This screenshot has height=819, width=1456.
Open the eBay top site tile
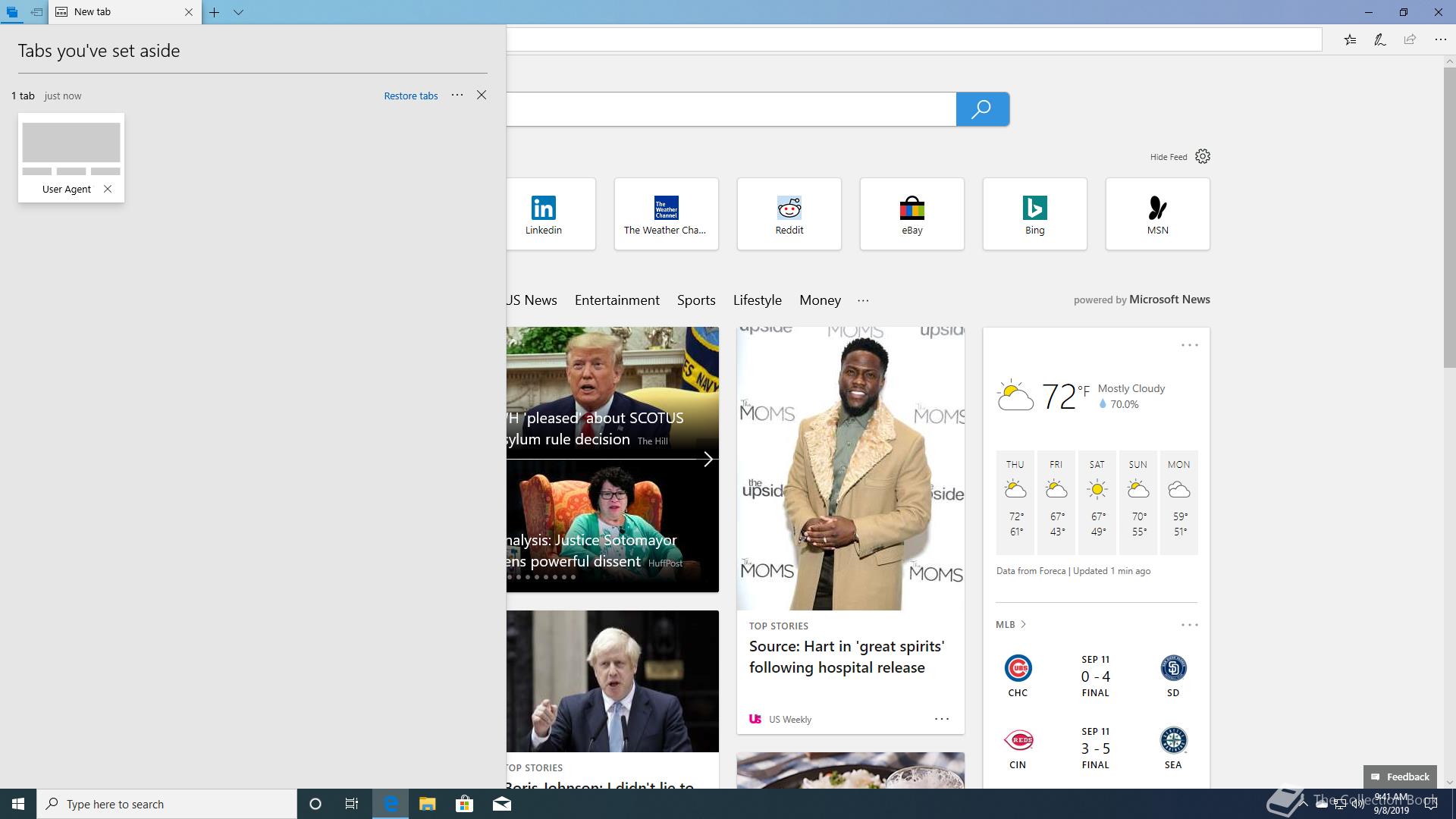pos(912,214)
